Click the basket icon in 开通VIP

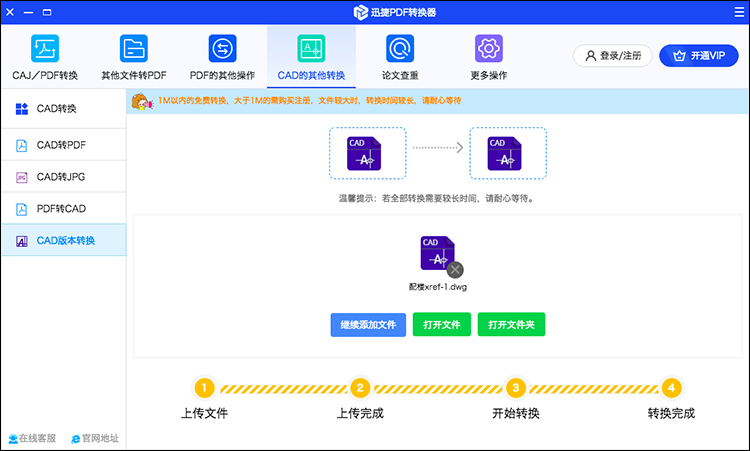[x=679, y=56]
